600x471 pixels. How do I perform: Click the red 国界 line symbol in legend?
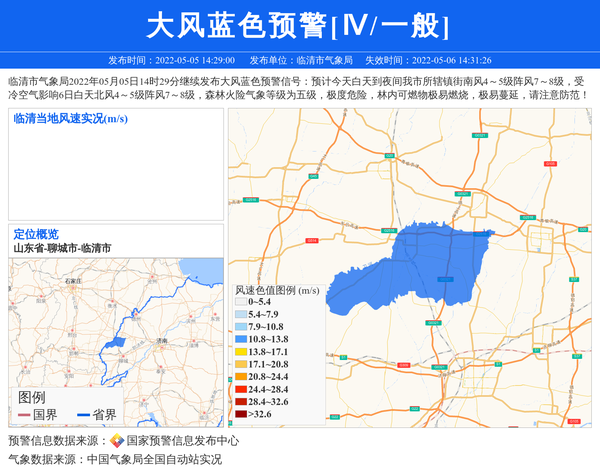coord(22,415)
